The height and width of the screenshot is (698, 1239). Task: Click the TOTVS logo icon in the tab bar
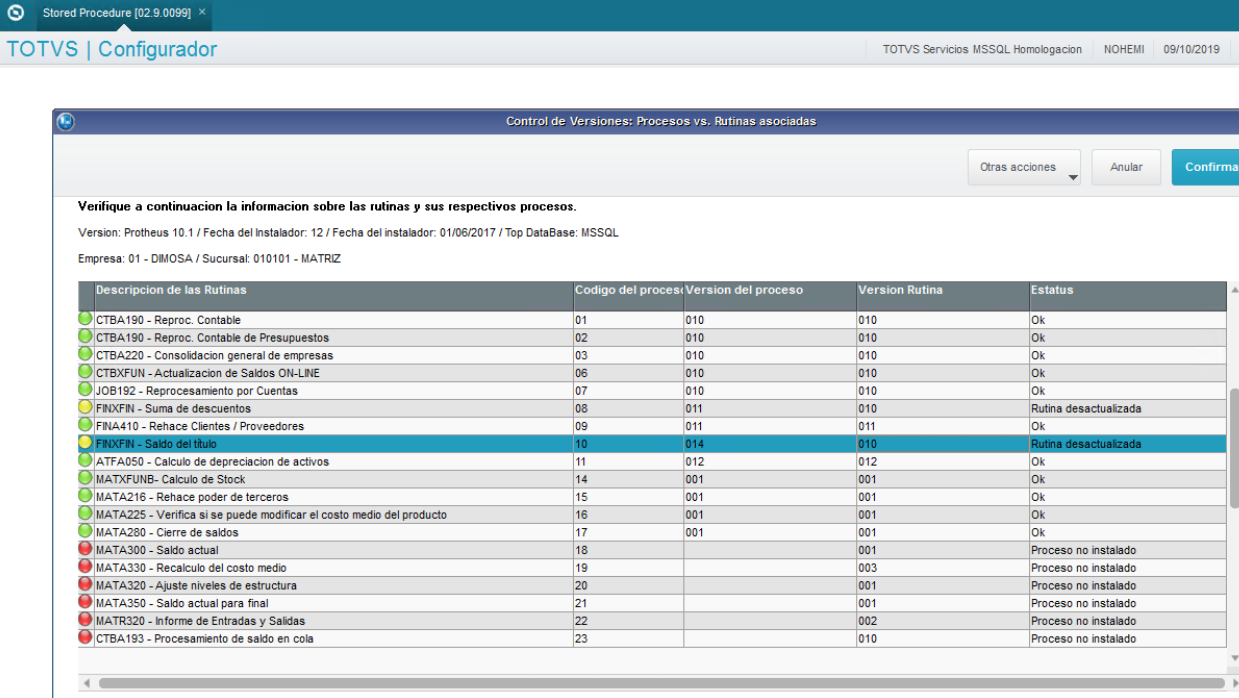15,13
